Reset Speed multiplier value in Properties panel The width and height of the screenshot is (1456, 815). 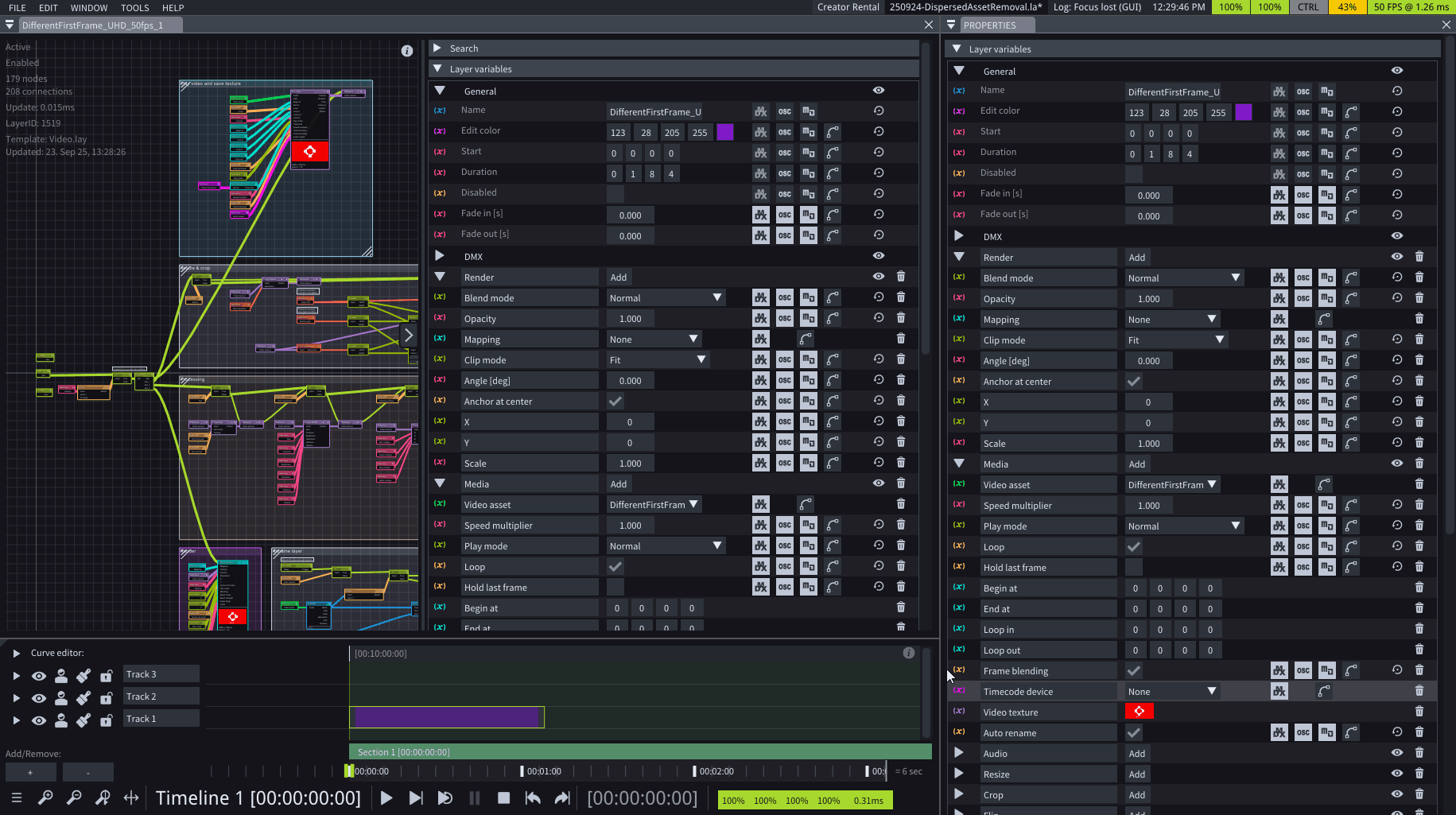(1396, 505)
